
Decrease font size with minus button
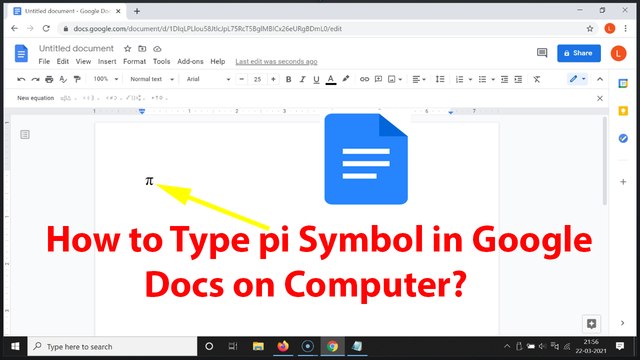(x=242, y=79)
